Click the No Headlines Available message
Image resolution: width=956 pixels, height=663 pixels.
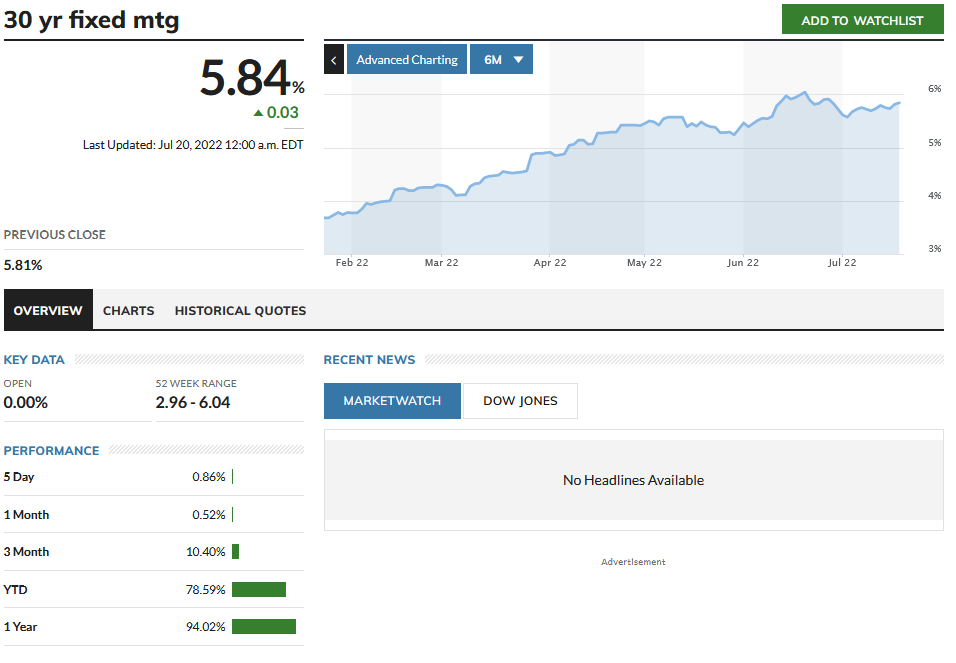click(633, 480)
